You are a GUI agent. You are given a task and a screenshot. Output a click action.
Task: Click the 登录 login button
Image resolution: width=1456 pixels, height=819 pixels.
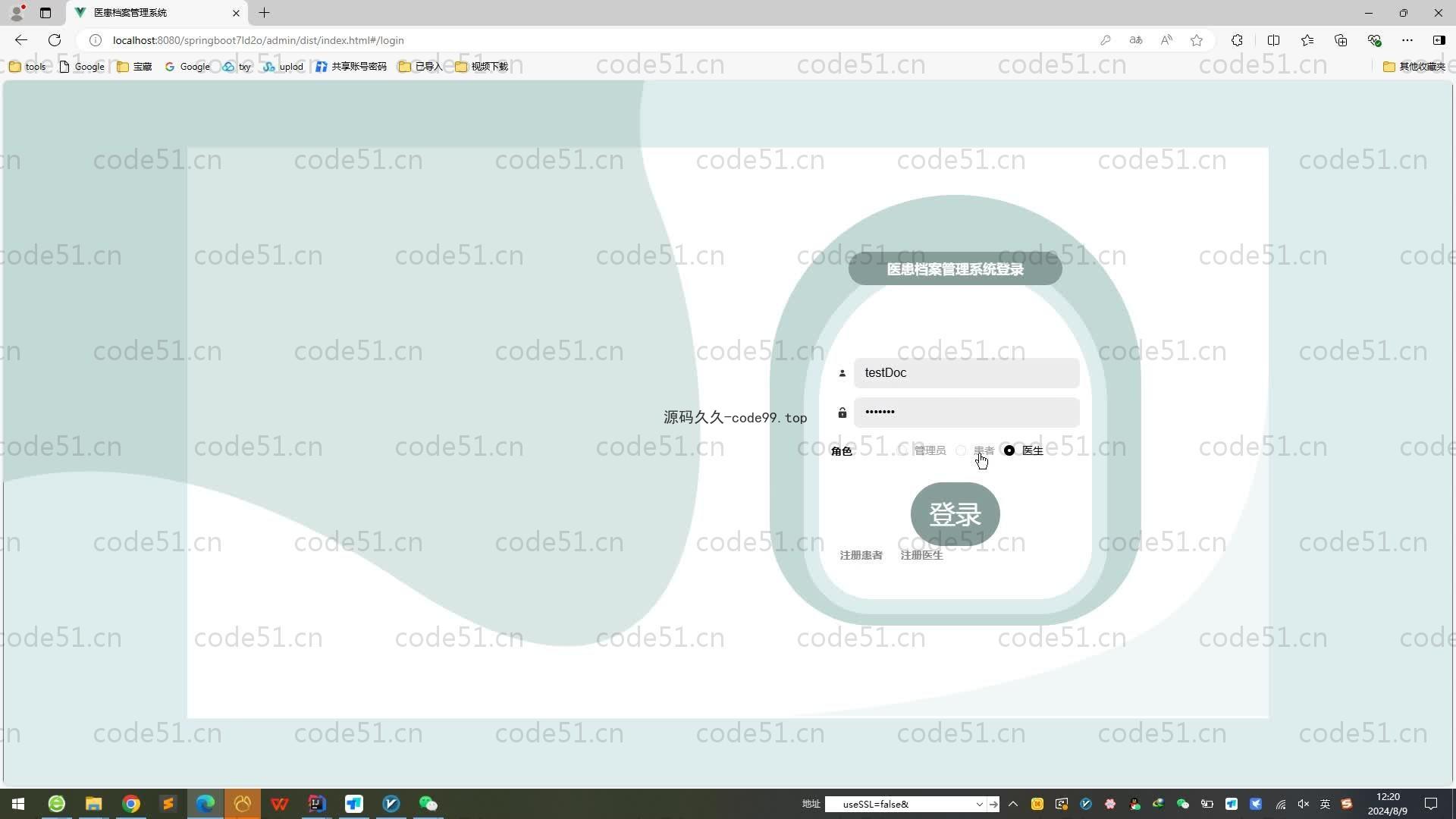pos(955,514)
